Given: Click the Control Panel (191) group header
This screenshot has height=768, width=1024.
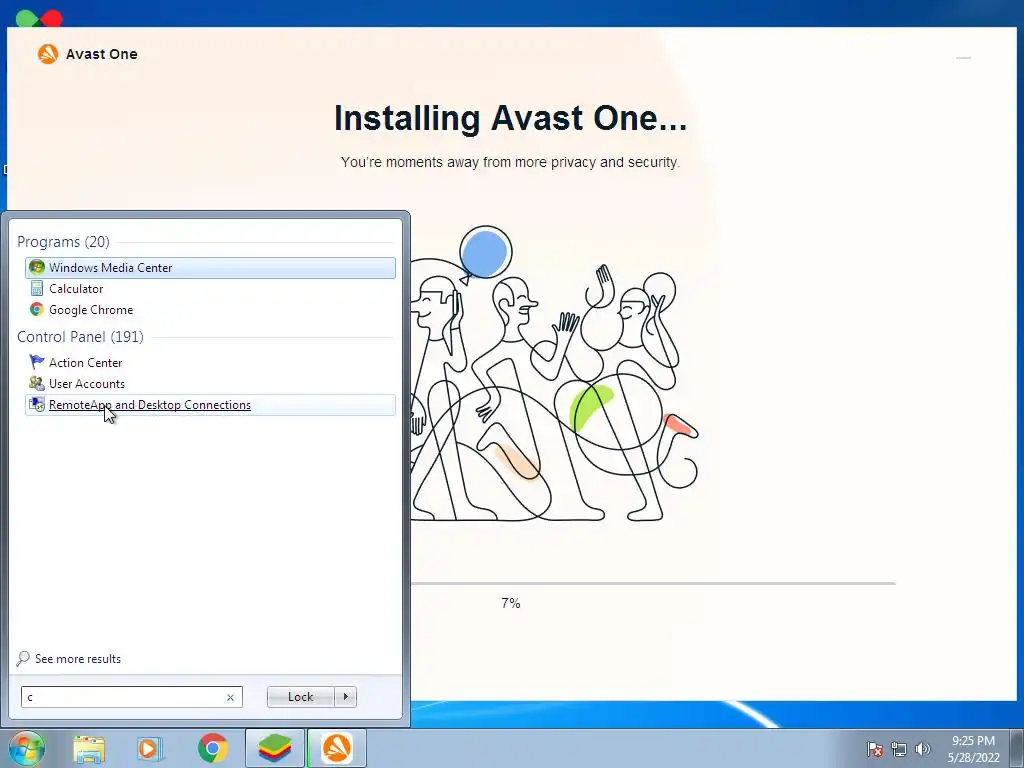Looking at the screenshot, I should tap(80, 337).
